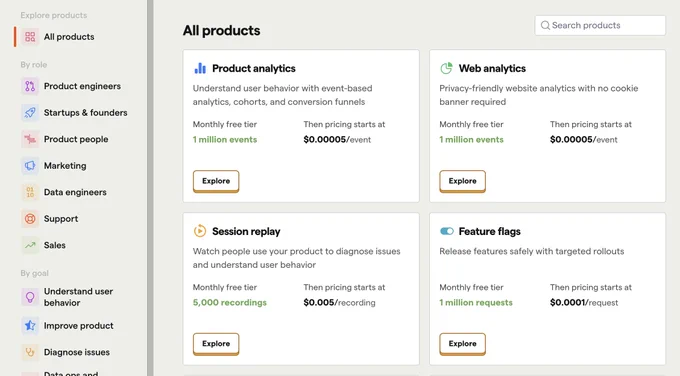Click the 'By goal' section label
Screen dimensions: 680x376
click(35, 273)
